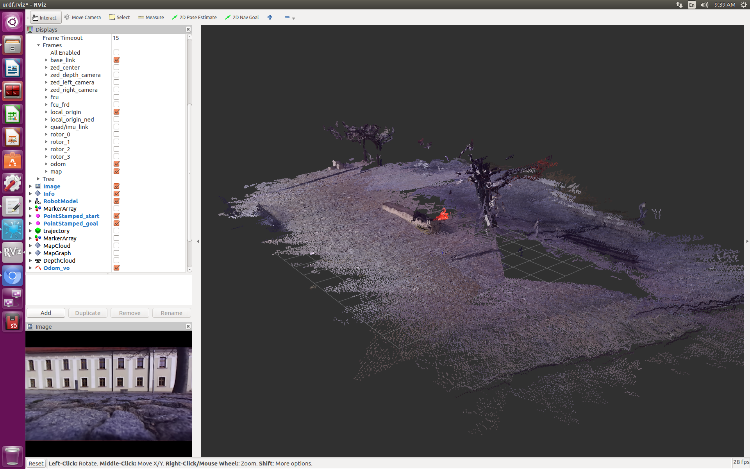The width and height of the screenshot is (750, 469).
Task: Activate the Move Camera tool
Action: point(81,17)
